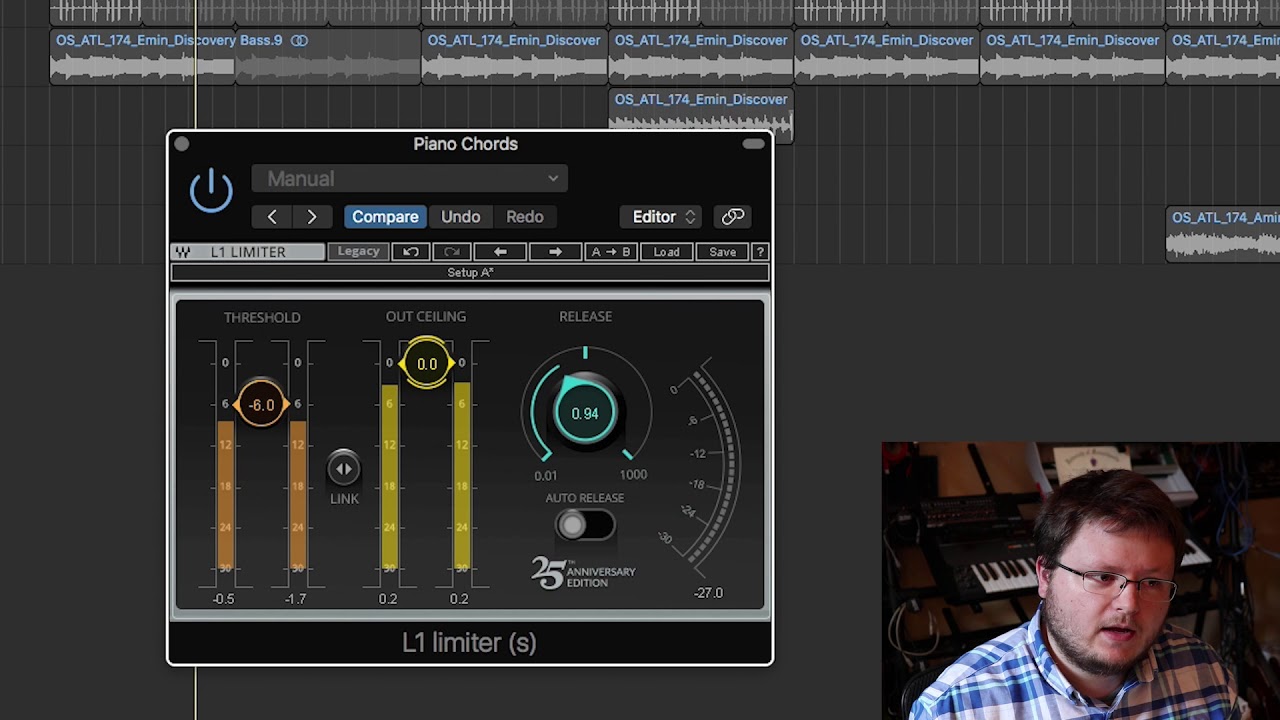Click the -1.7 right input peak readout
This screenshot has width=1280, height=720.
[295, 599]
